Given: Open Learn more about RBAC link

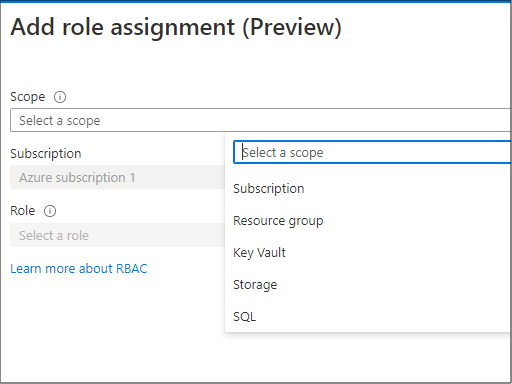Looking at the screenshot, I should tap(79, 269).
